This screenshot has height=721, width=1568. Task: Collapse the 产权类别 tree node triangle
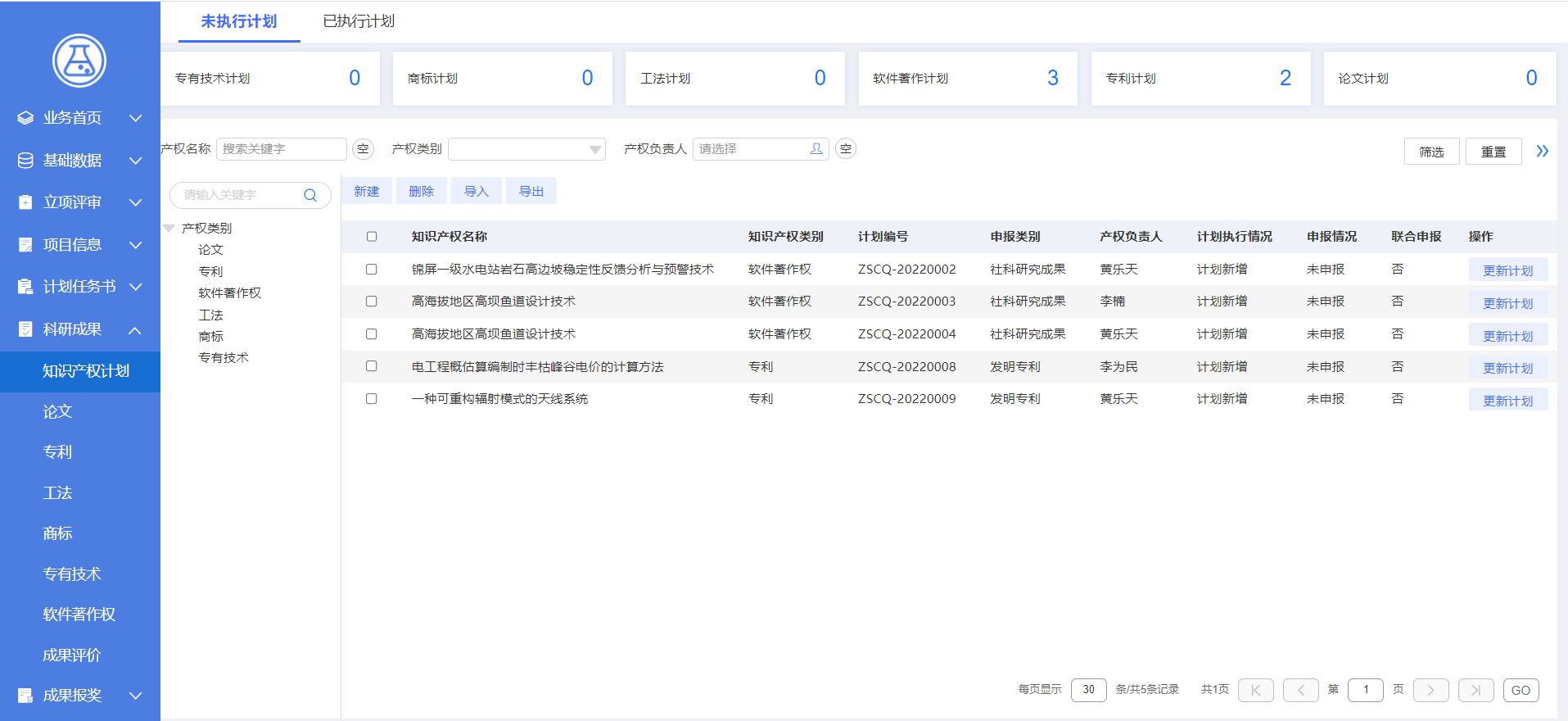[169, 229]
